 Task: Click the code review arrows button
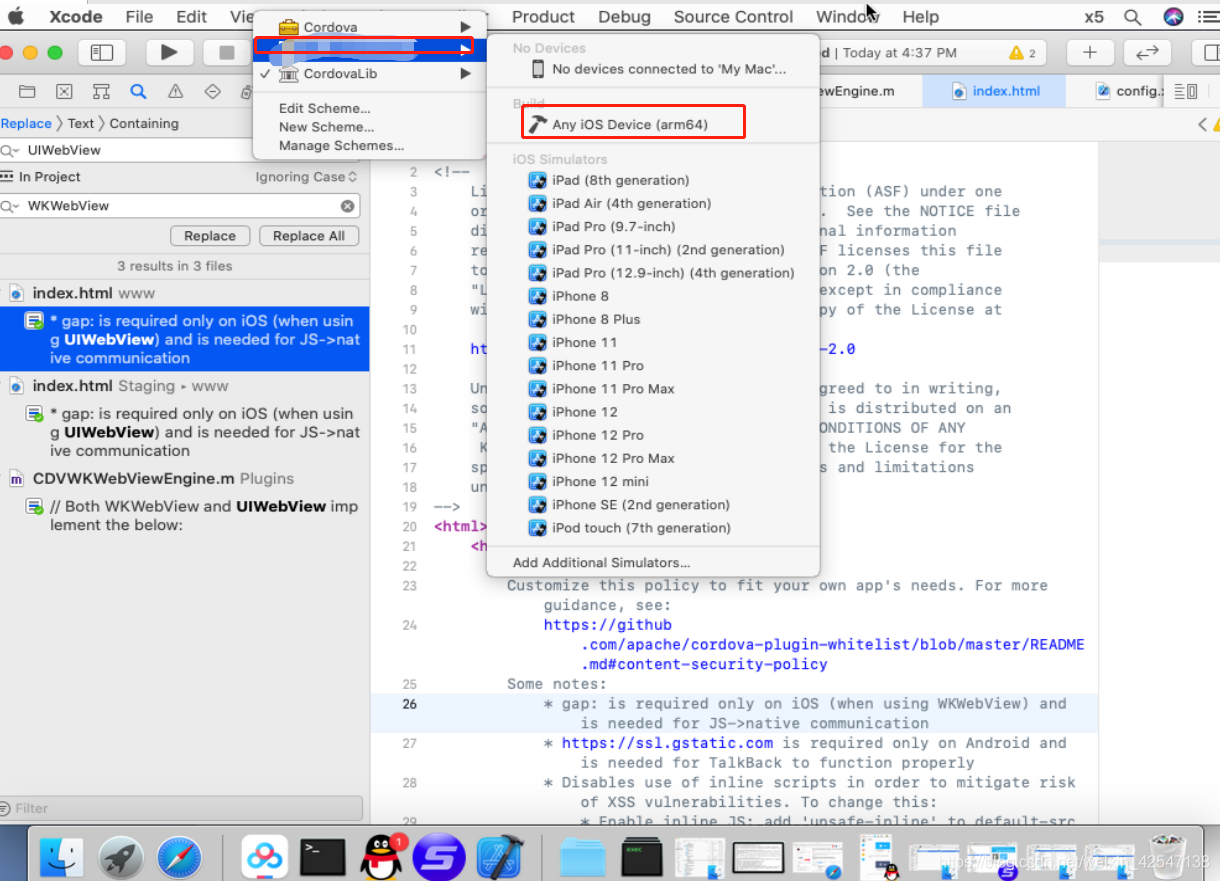(x=1148, y=53)
